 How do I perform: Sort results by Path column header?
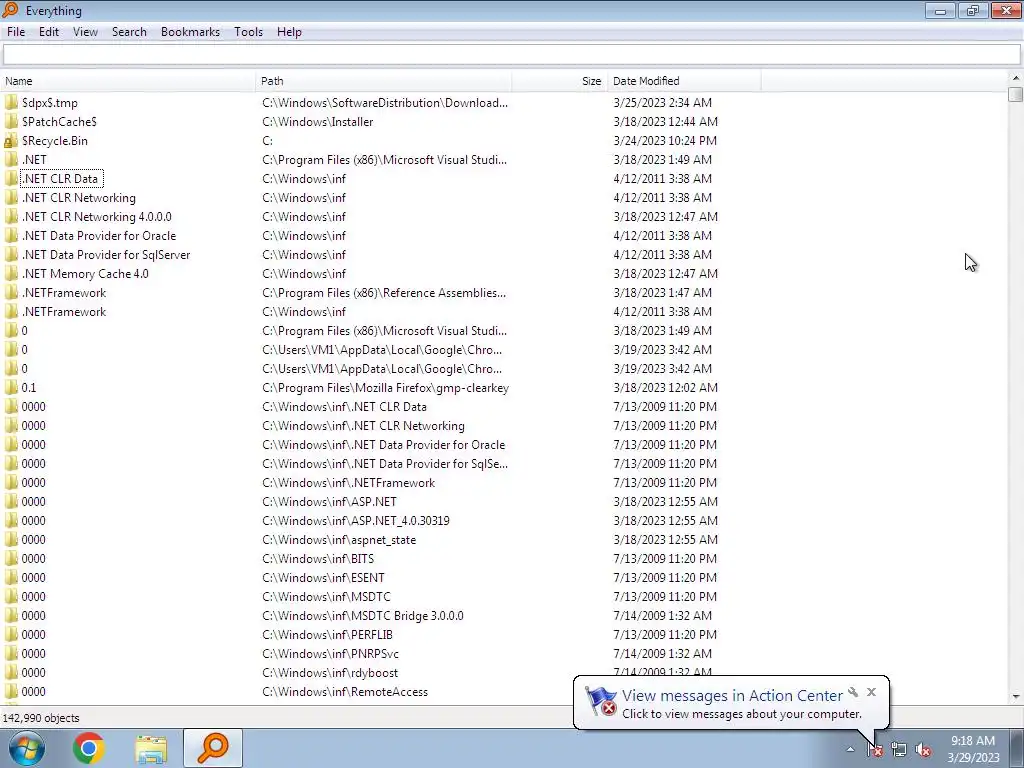383,81
